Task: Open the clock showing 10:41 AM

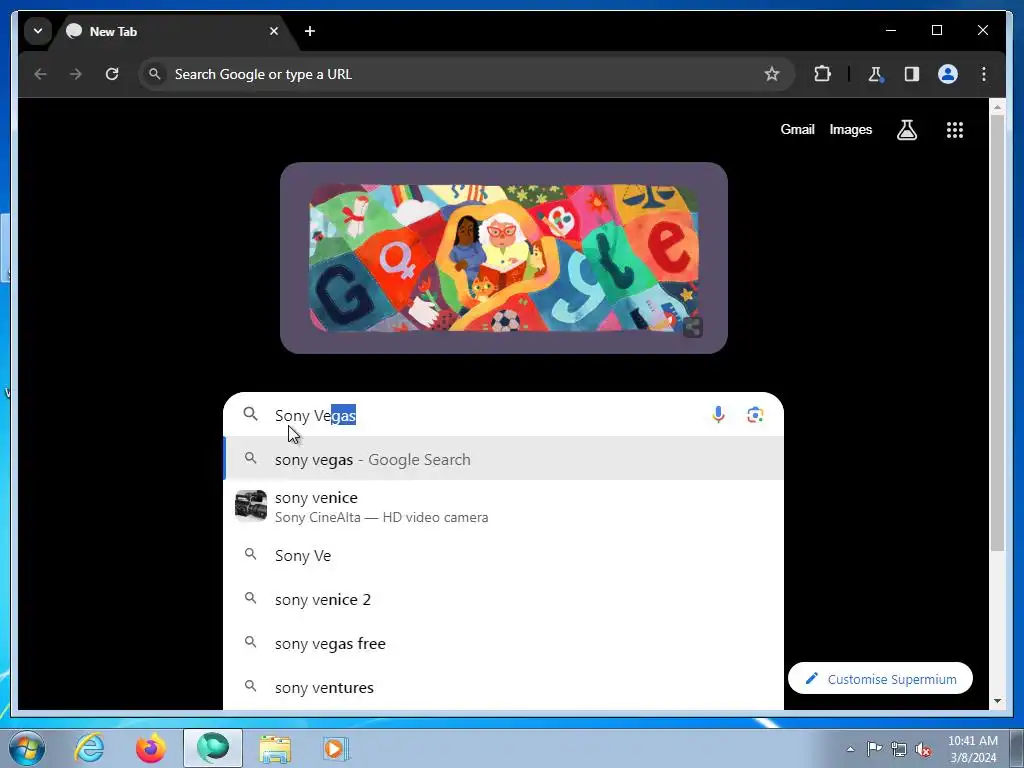Action: 972,748
